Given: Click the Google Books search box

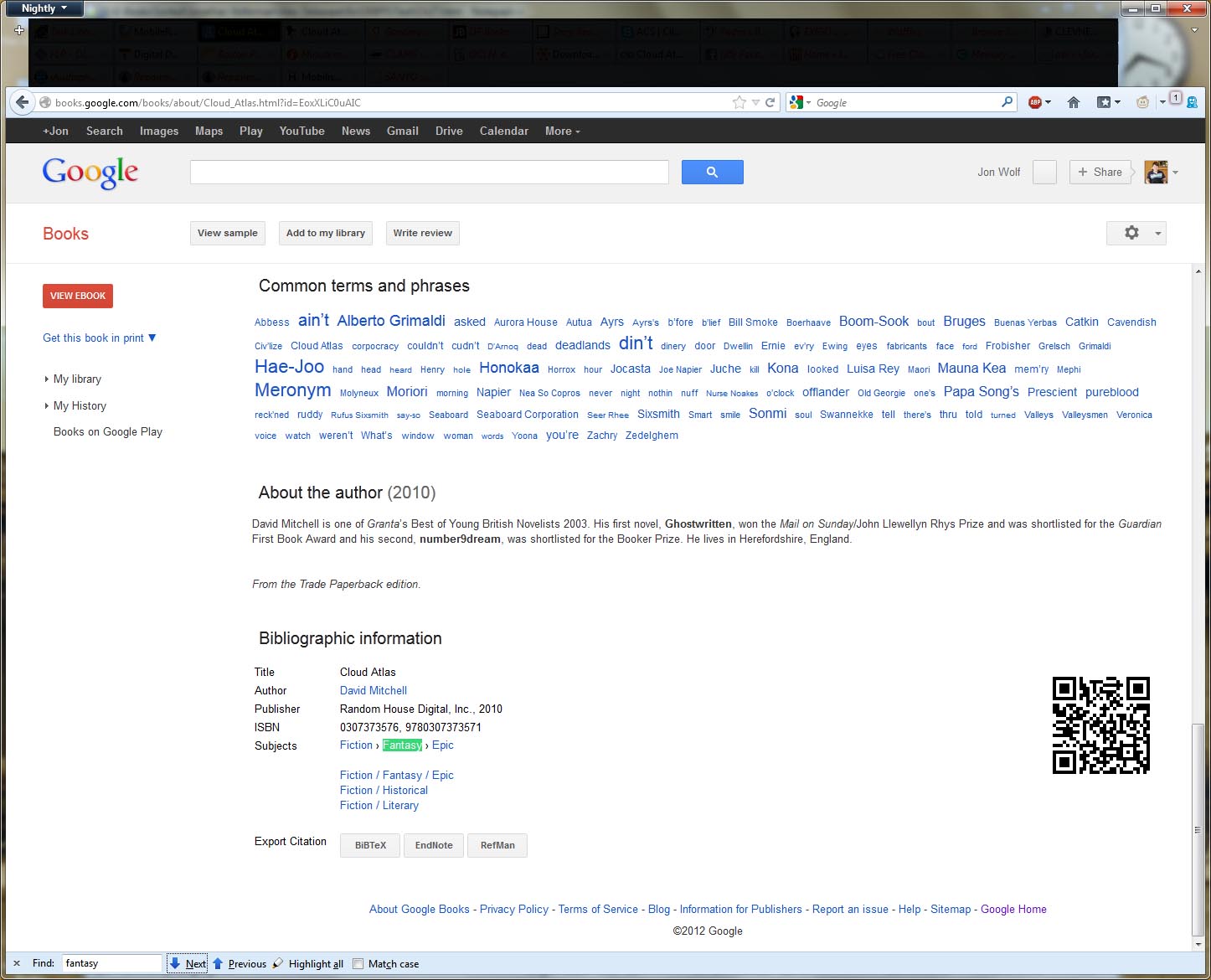Looking at the screenshot, I should (430, 172).
